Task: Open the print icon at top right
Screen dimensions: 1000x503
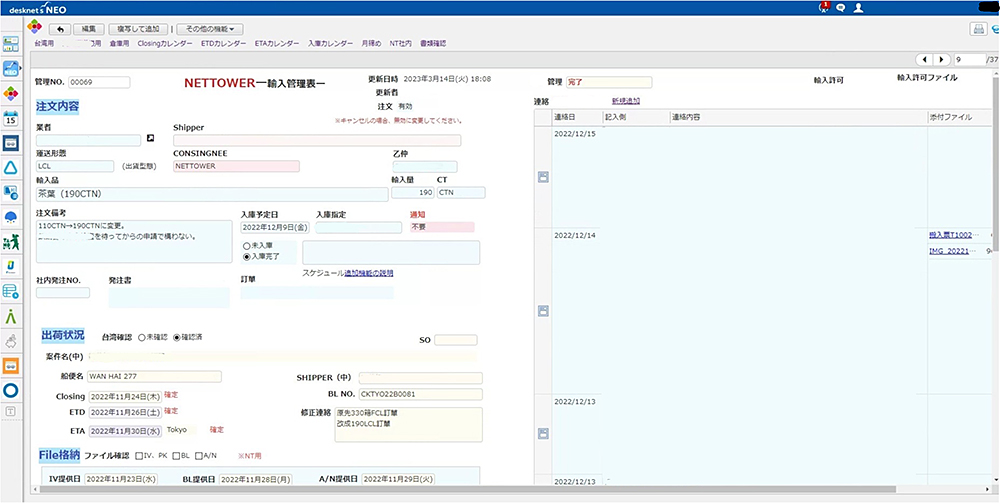Action: [978, 30]
